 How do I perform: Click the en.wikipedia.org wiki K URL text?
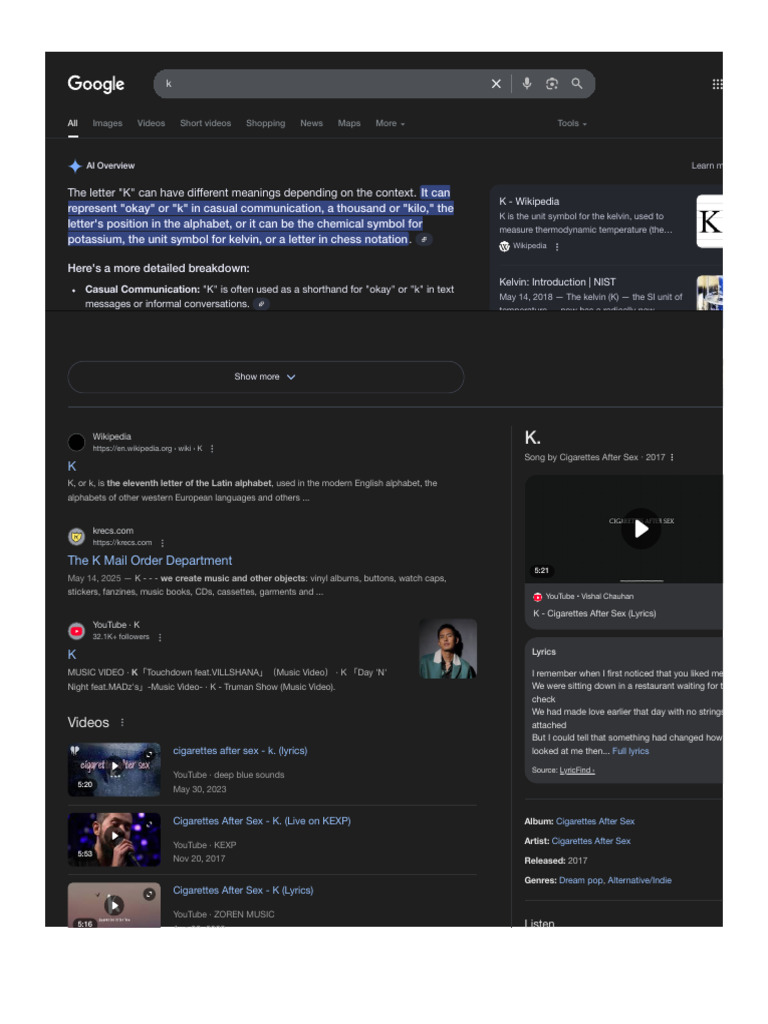coord(148,449)
